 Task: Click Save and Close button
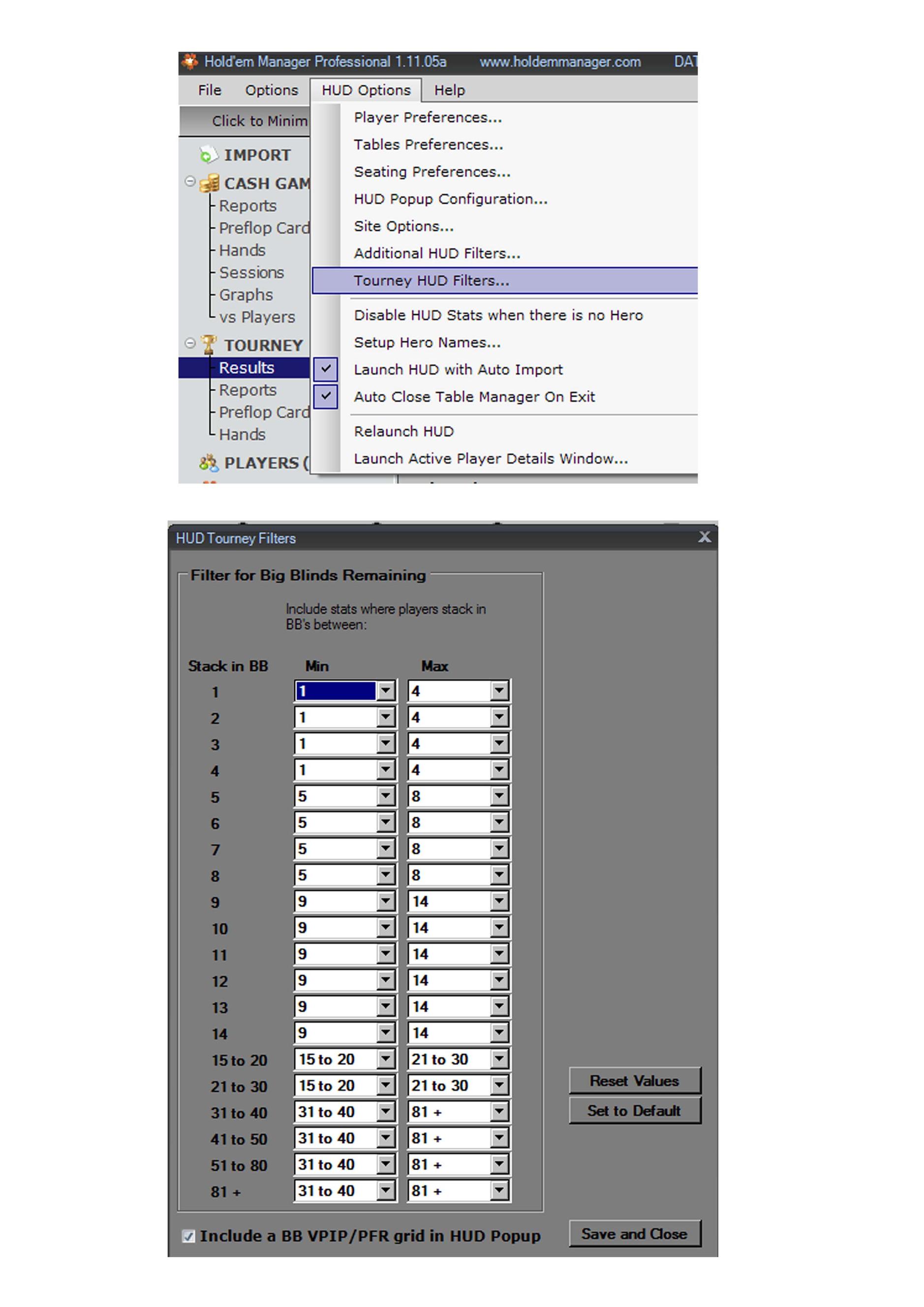(634, 1234)
